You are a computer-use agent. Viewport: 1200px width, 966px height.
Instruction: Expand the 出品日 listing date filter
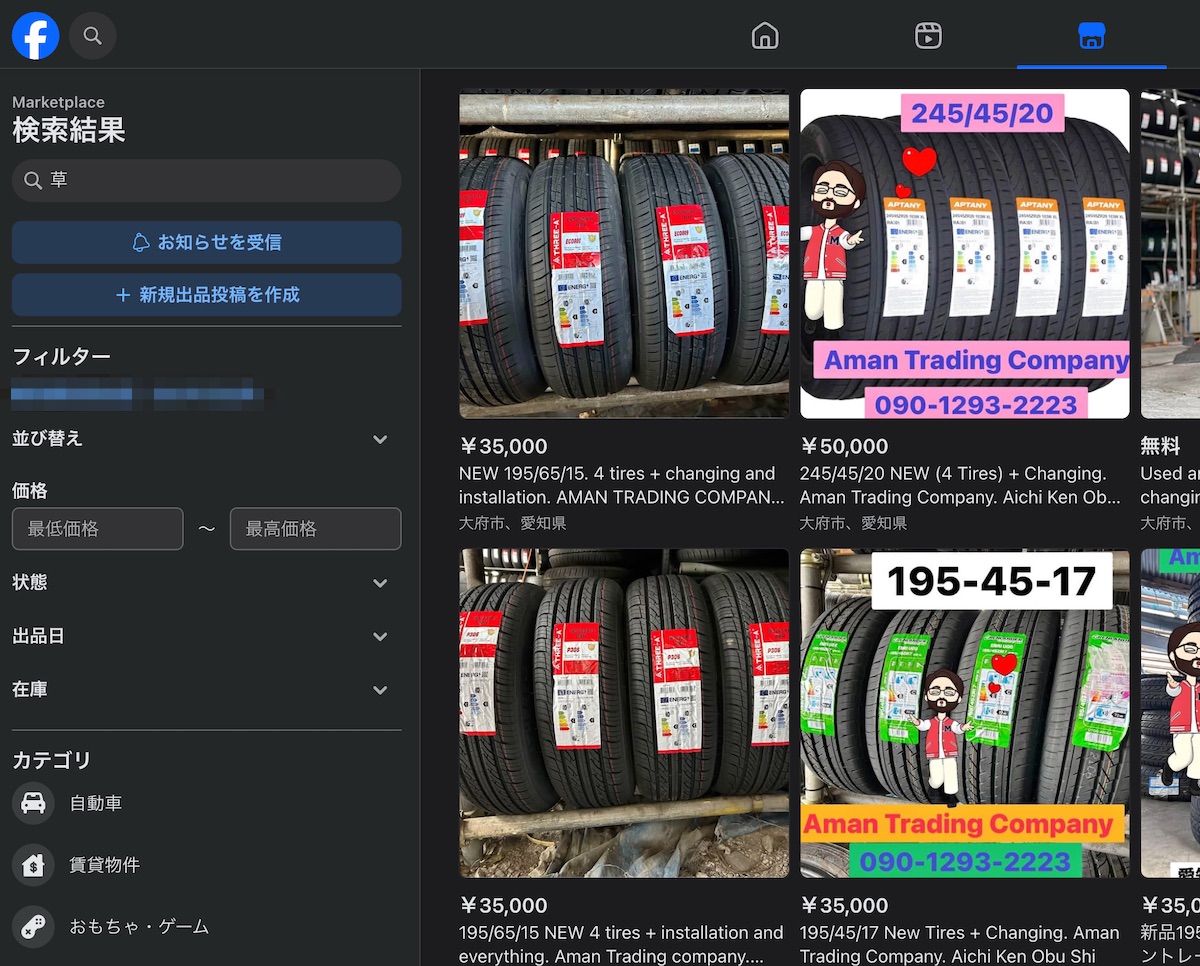tap(380, 636)
